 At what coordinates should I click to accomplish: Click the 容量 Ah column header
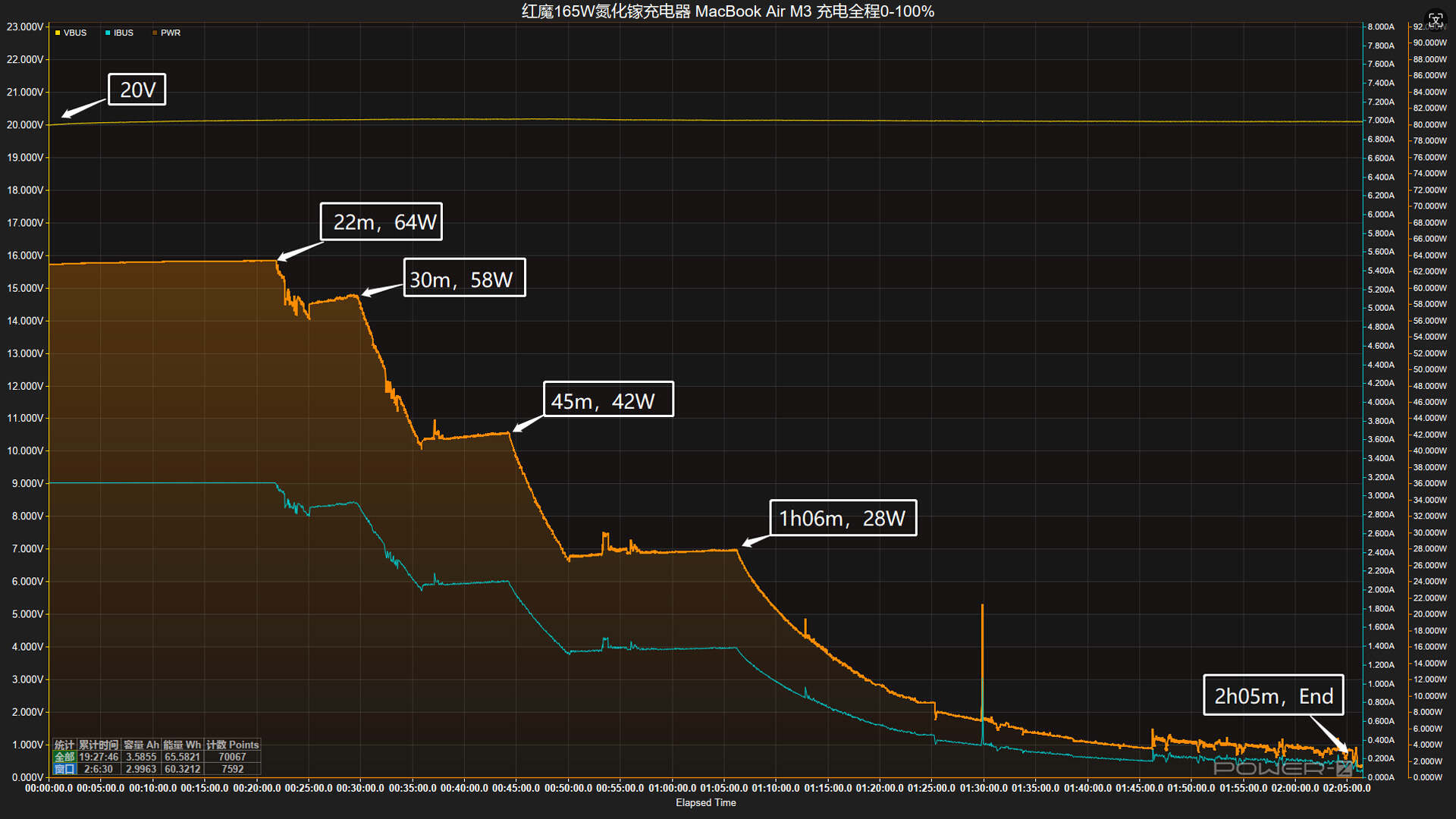pyautogui.click(x=141, y=745)
